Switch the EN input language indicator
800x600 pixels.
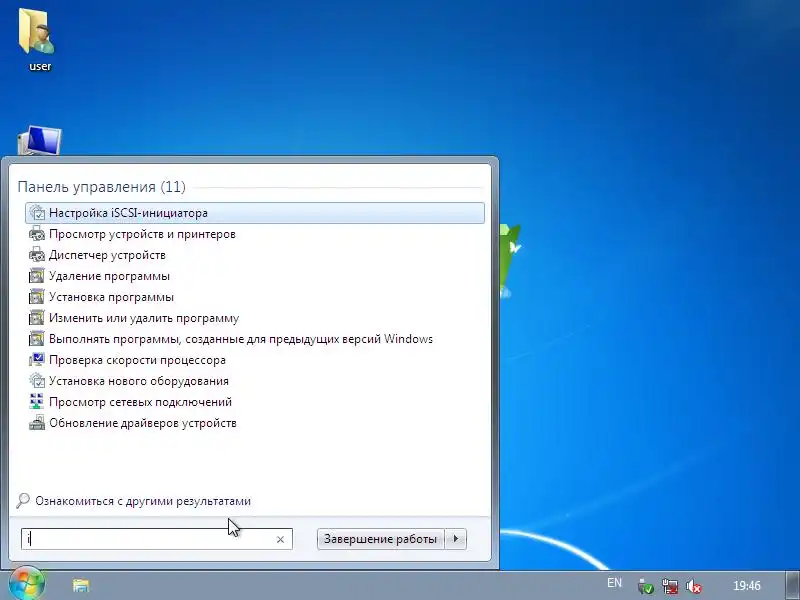click(614, 583)
